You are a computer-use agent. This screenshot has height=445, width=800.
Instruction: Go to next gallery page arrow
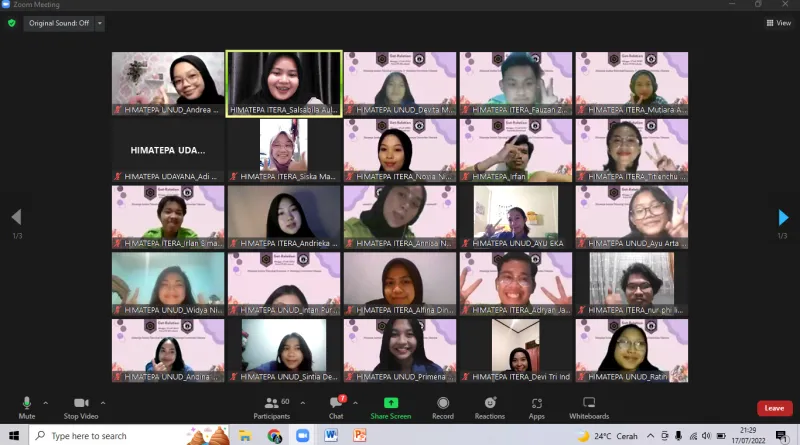click(783, 217)
